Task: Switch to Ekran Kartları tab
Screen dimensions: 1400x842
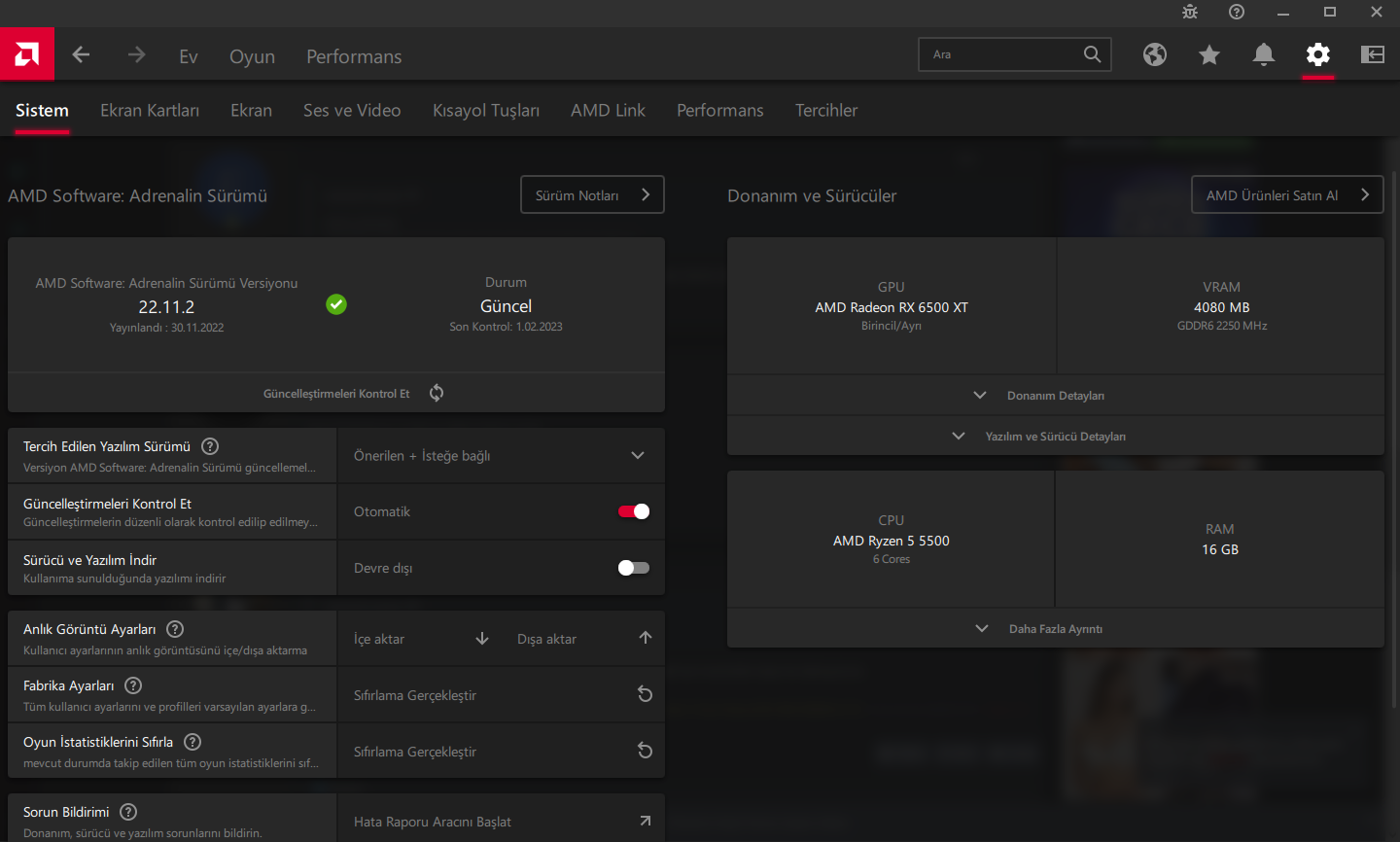Action: coord(150,111)
